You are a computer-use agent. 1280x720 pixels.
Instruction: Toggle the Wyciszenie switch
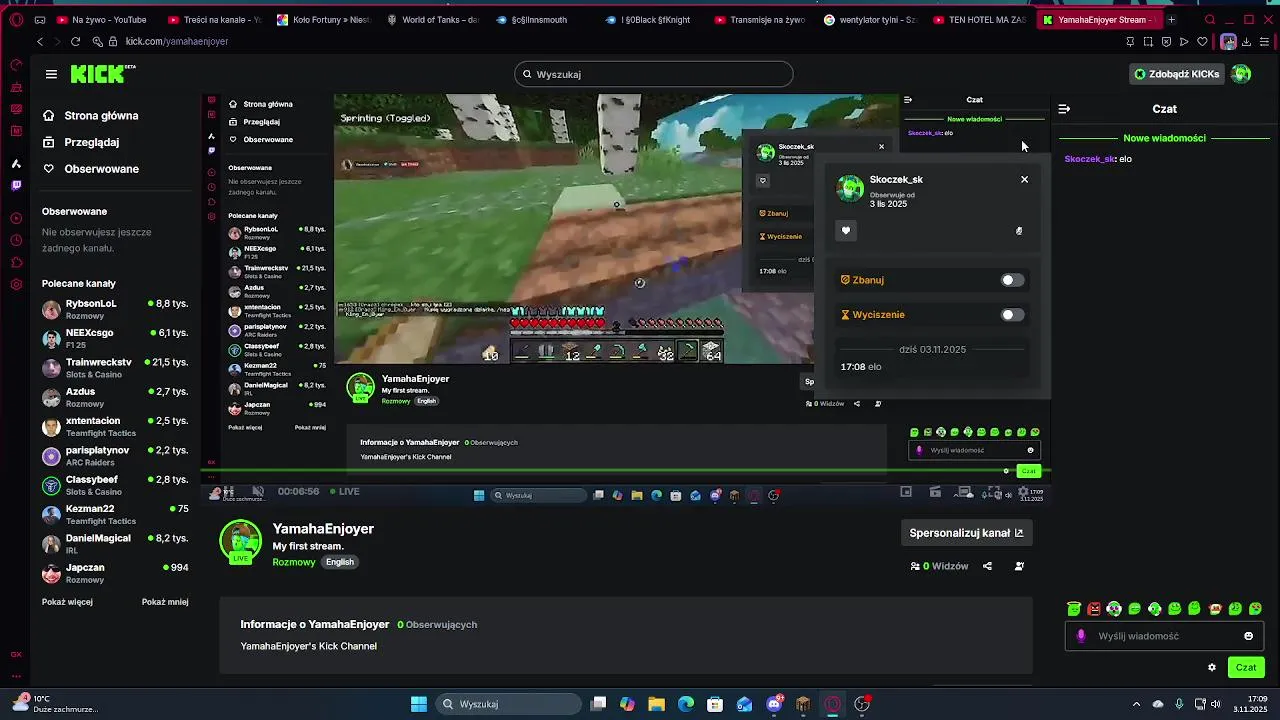1012,315
